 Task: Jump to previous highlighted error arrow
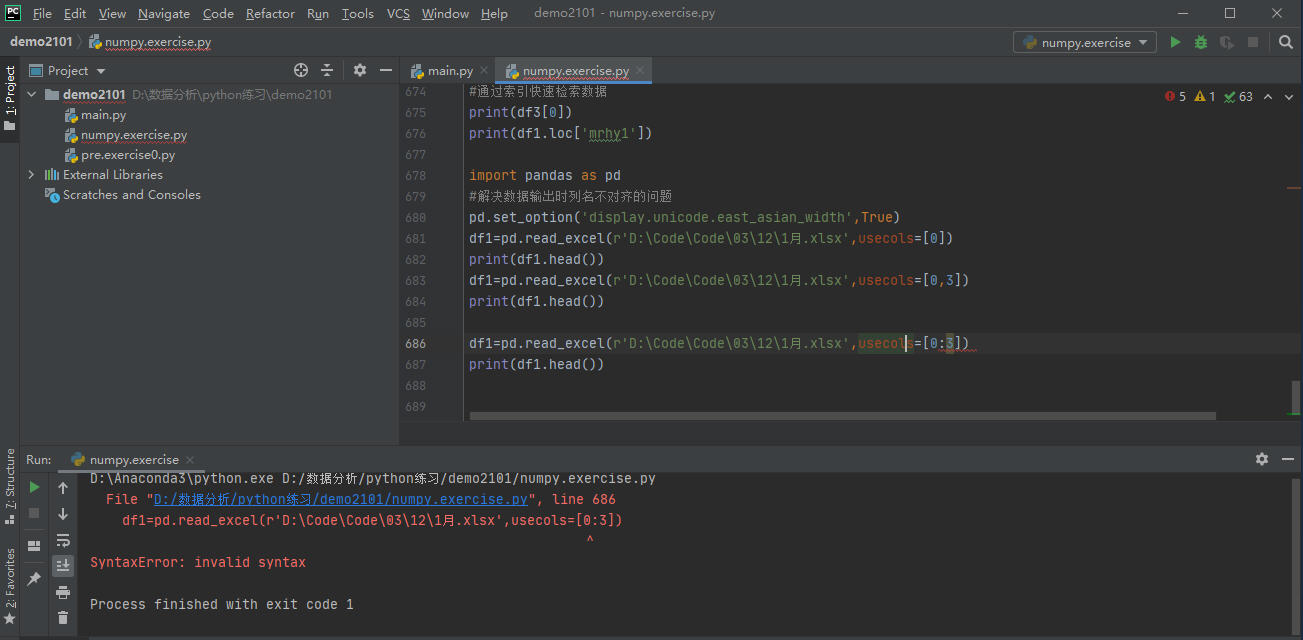click(x=1268, y=97)
